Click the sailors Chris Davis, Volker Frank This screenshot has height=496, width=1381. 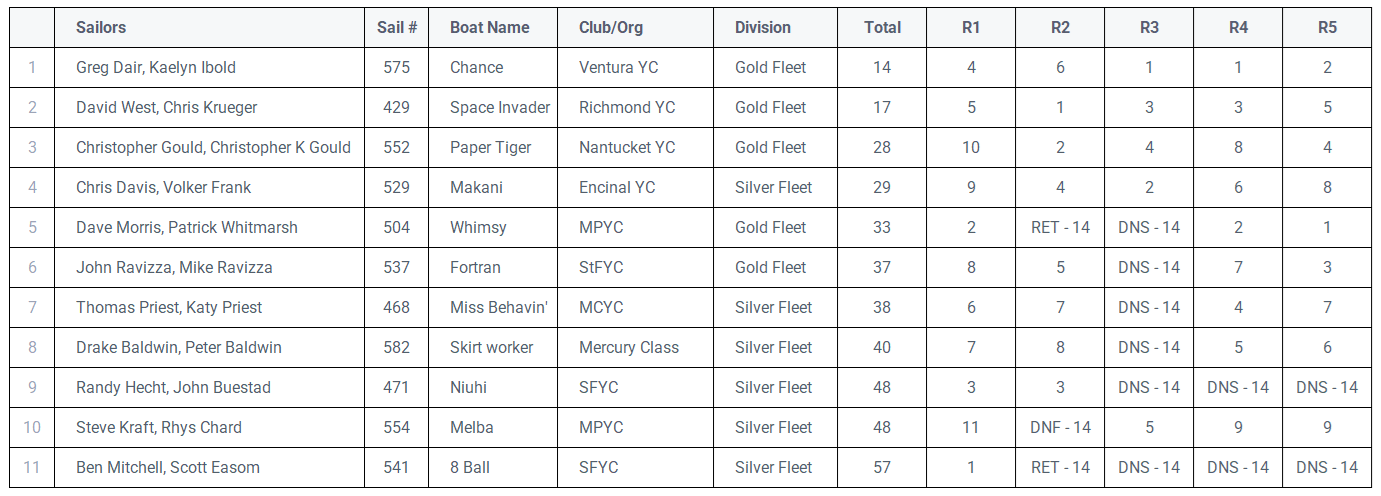tap(163, 188)
